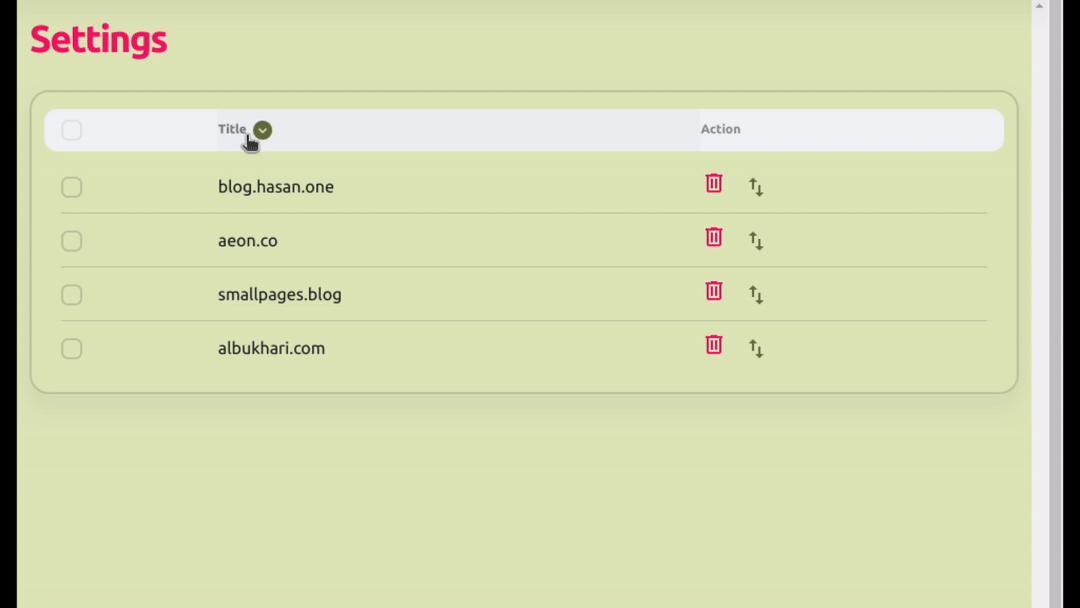Viewport: 1080px width, 608px height.
Task: Click the vertical scrollbar up arrow
Action: click(x=1040, y=6)
